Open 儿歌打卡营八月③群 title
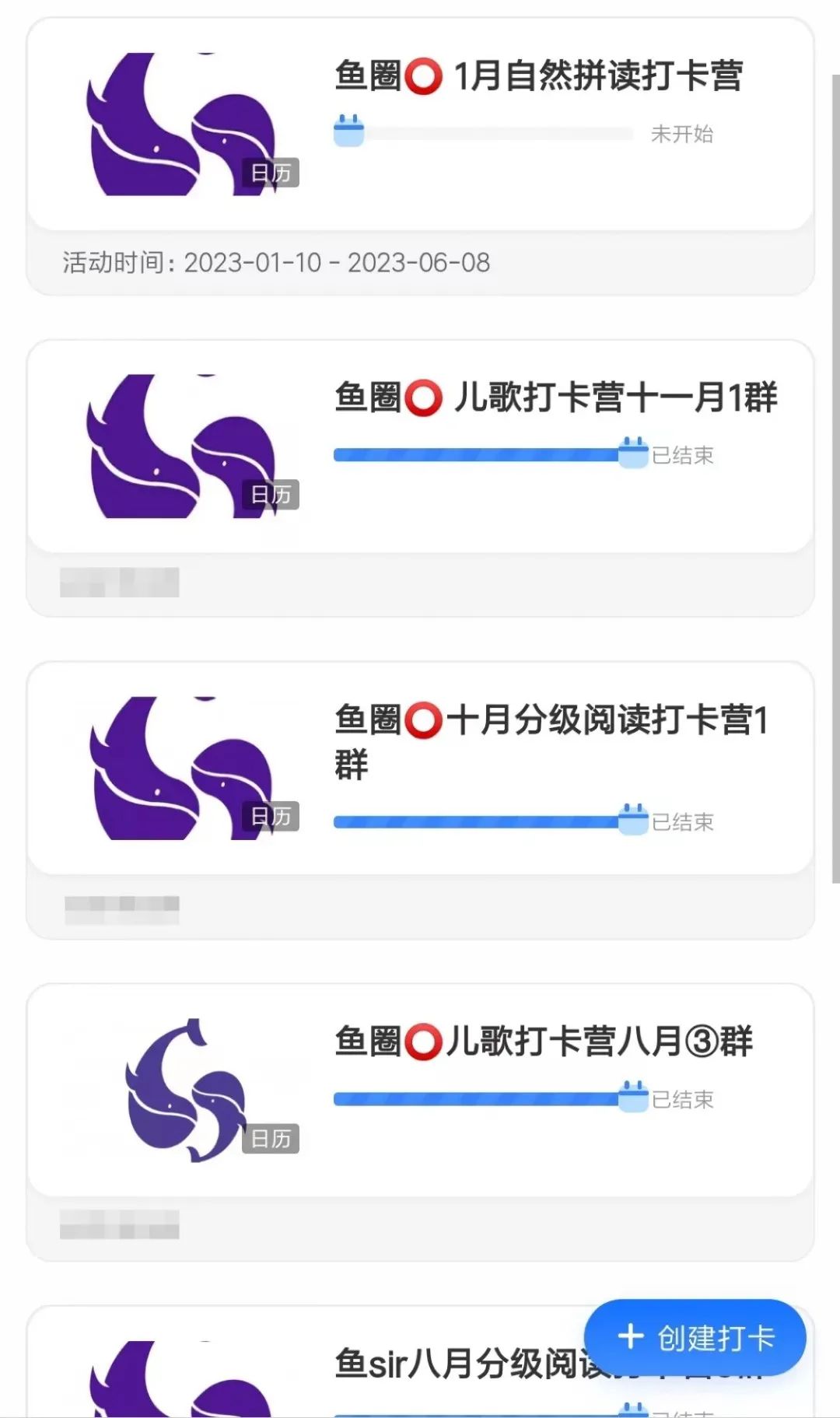This screenshot has width=840, height=1418. coord(544,1042)
